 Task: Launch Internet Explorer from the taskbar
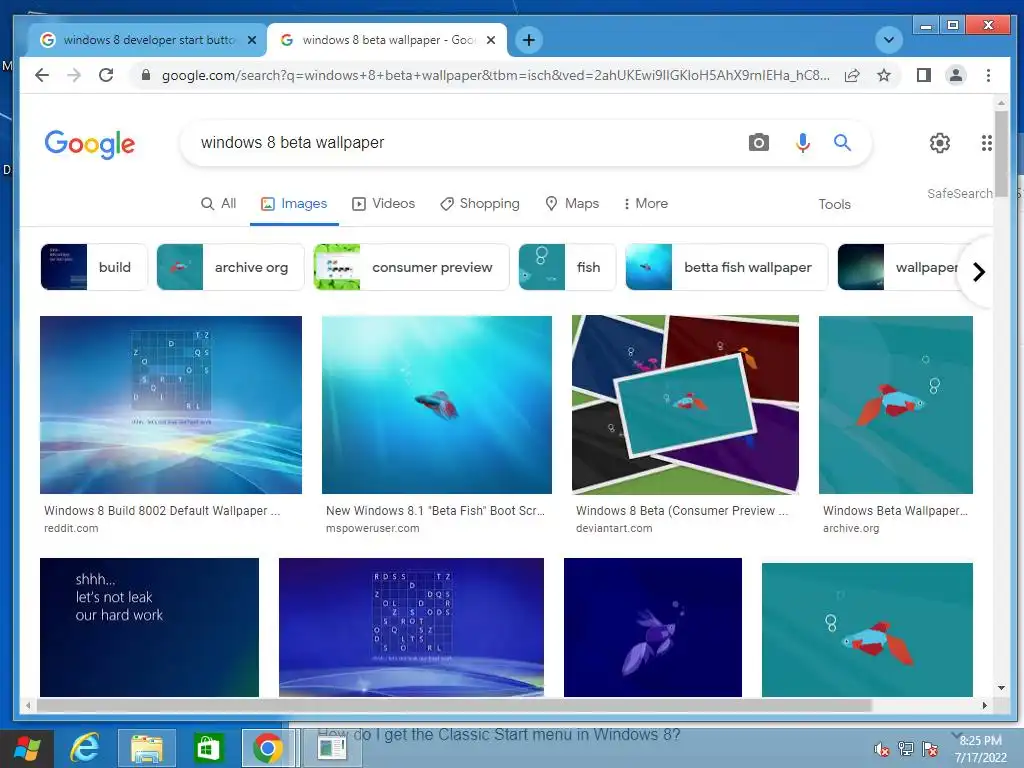(x=84, y=748)
